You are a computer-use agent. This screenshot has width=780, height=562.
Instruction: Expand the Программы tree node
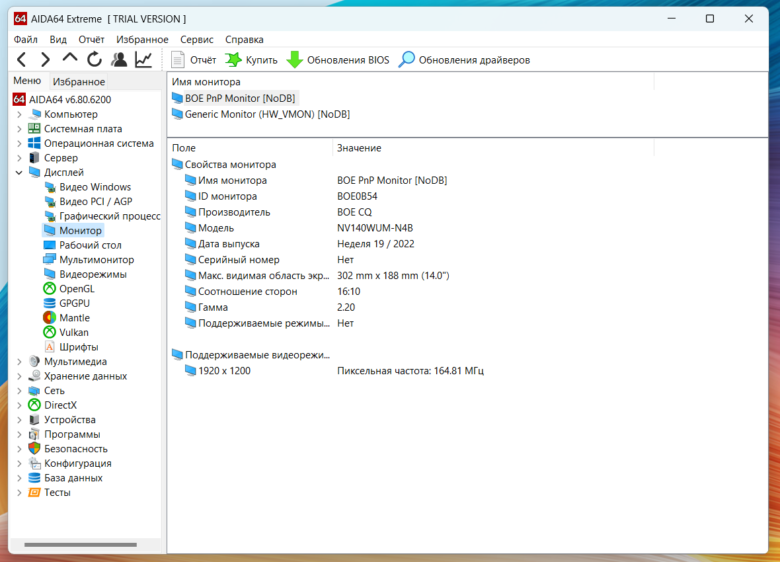point(19,434)
